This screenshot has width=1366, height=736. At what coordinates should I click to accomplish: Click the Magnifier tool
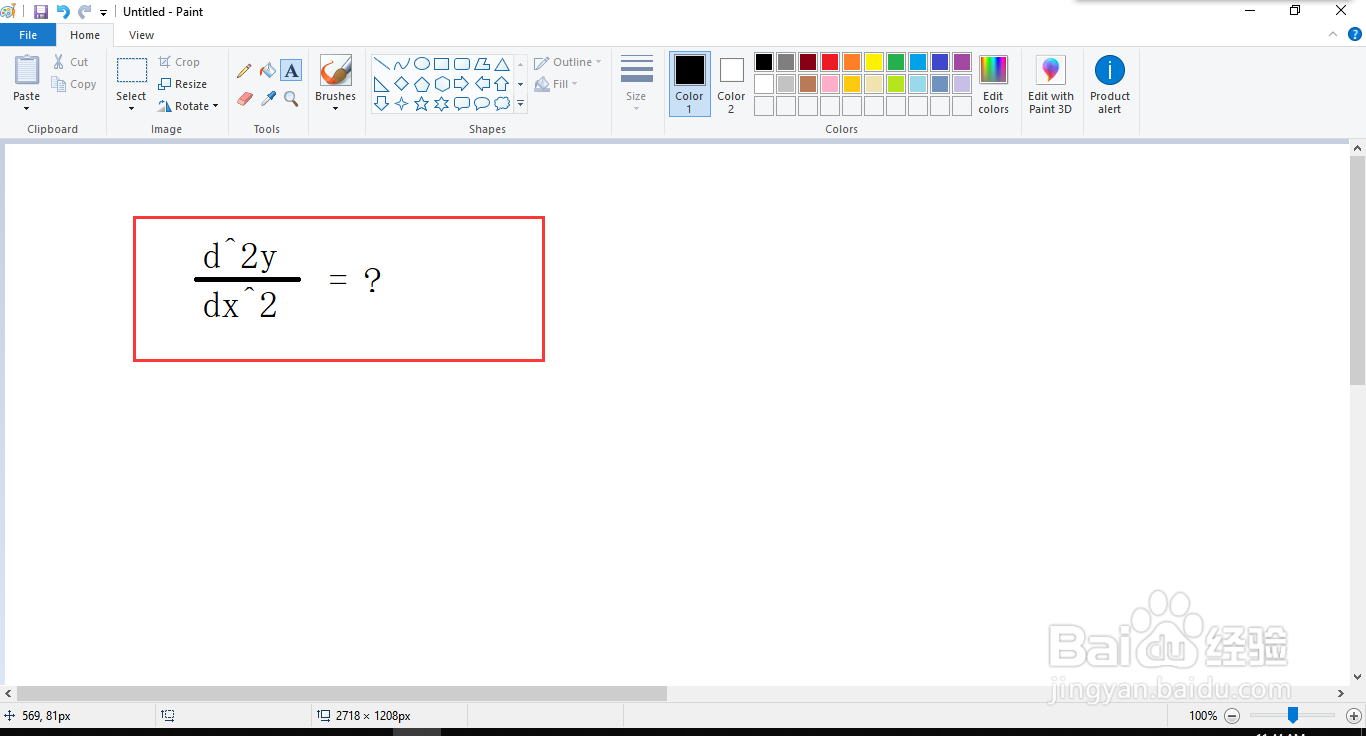[x=291, y=98]
